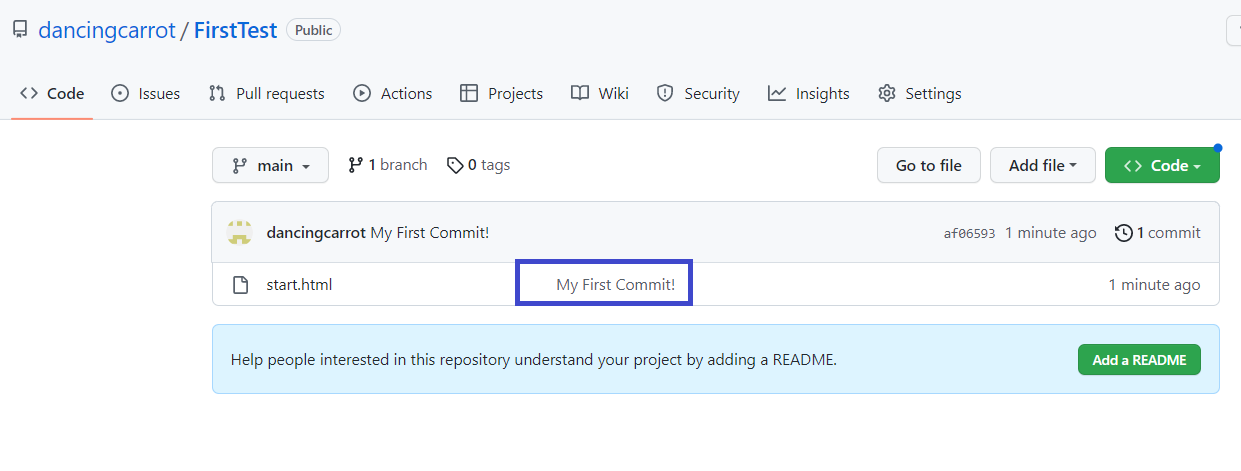Open latest commit message in commit bar
The height and width of the screenshot is (471, 1241).
(x=430, y=233)
